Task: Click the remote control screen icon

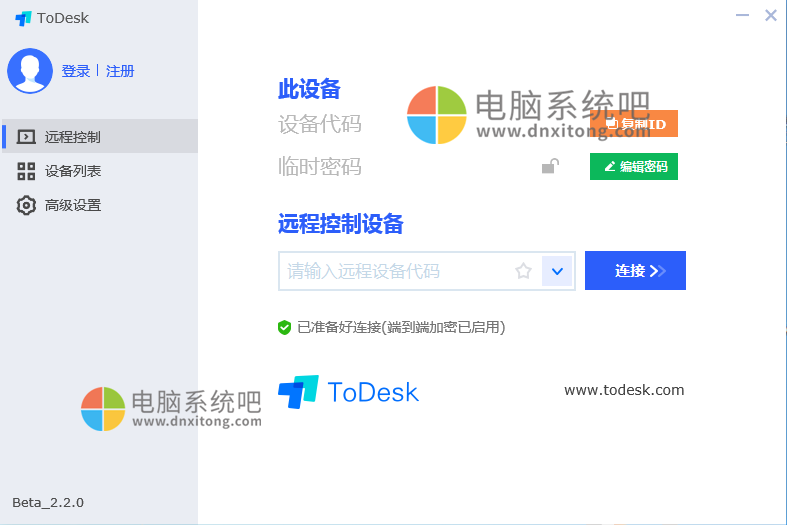Action: [26, 137]
